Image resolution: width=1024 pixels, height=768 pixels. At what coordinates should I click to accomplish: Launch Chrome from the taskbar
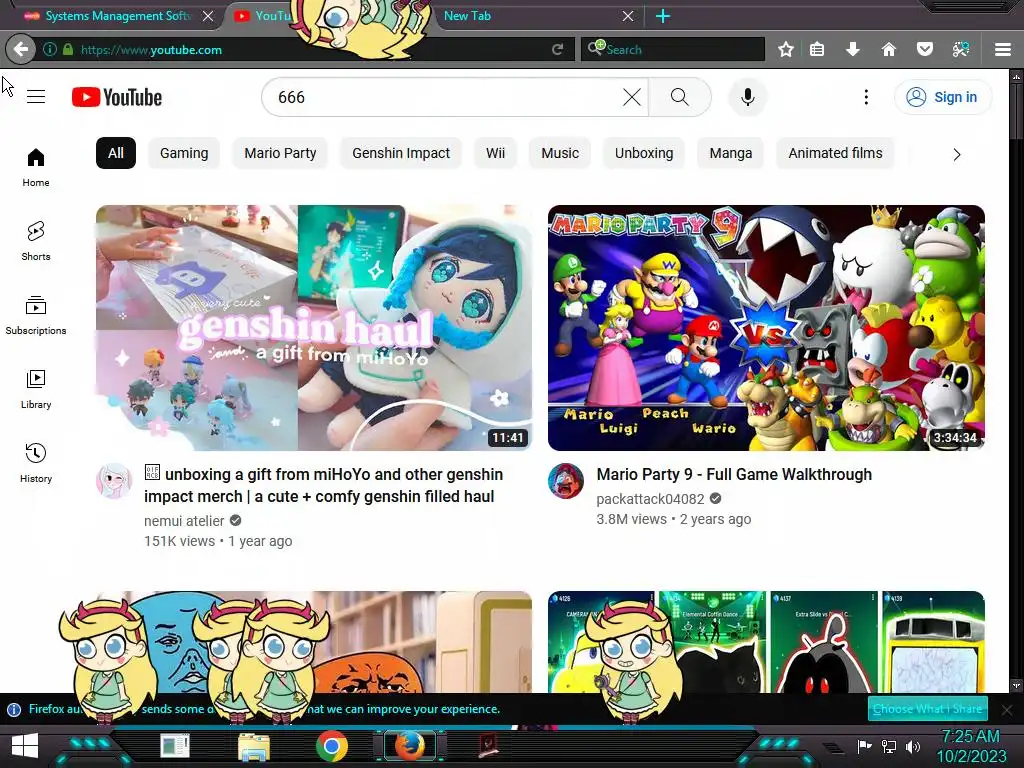332,746
